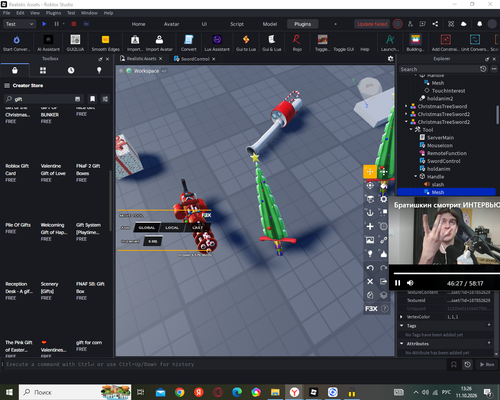This screenshot has height=400, width=500.
Task: Toggle the Toolbox saved bookmark filter
Action: click(x=92, y=99)
